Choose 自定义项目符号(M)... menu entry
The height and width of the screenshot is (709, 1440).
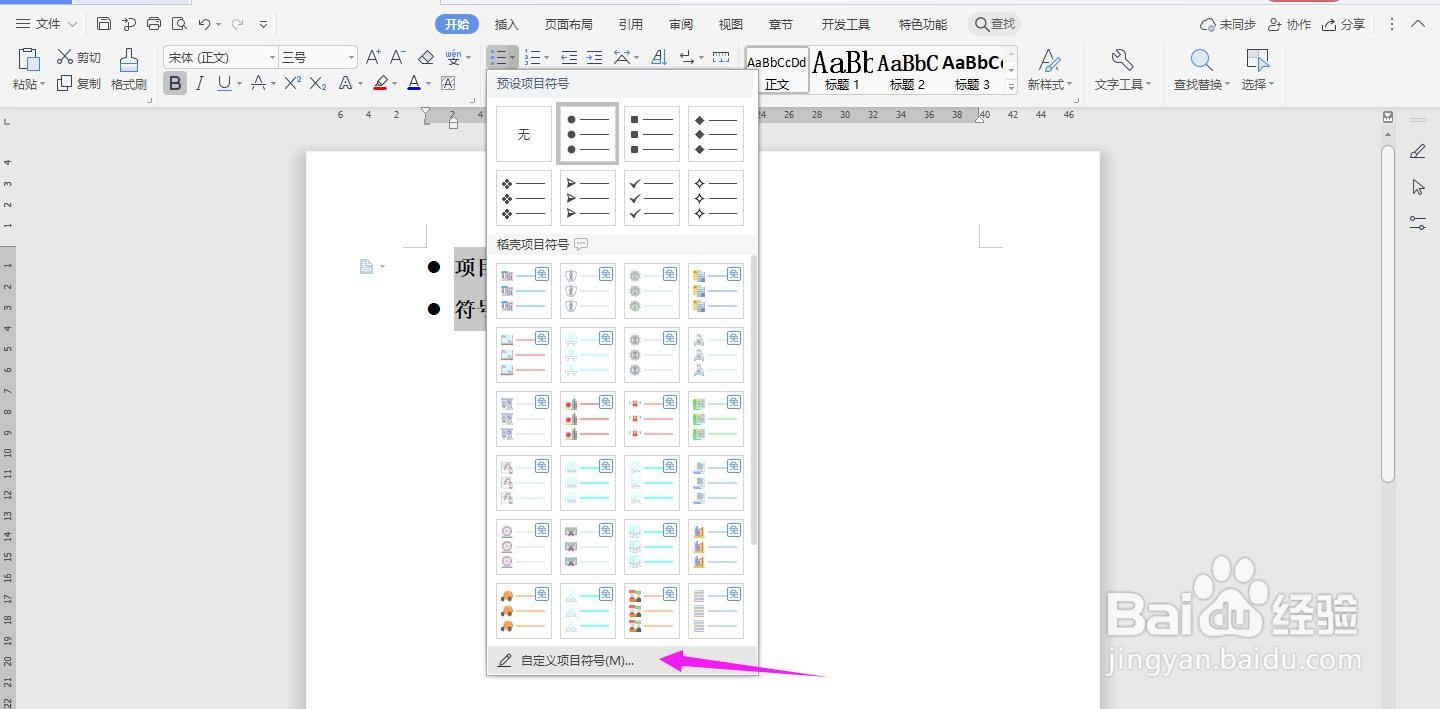[622, 660]
